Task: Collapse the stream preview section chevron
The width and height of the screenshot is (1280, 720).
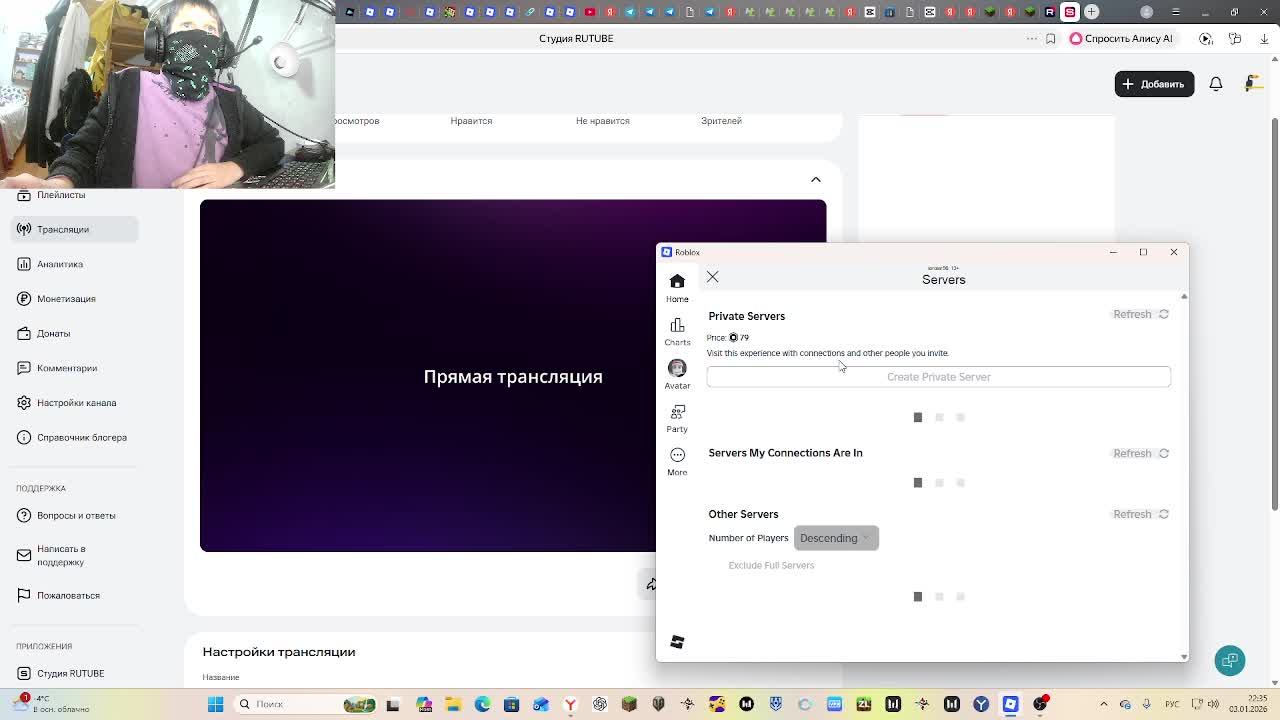Action: (816, 179)
